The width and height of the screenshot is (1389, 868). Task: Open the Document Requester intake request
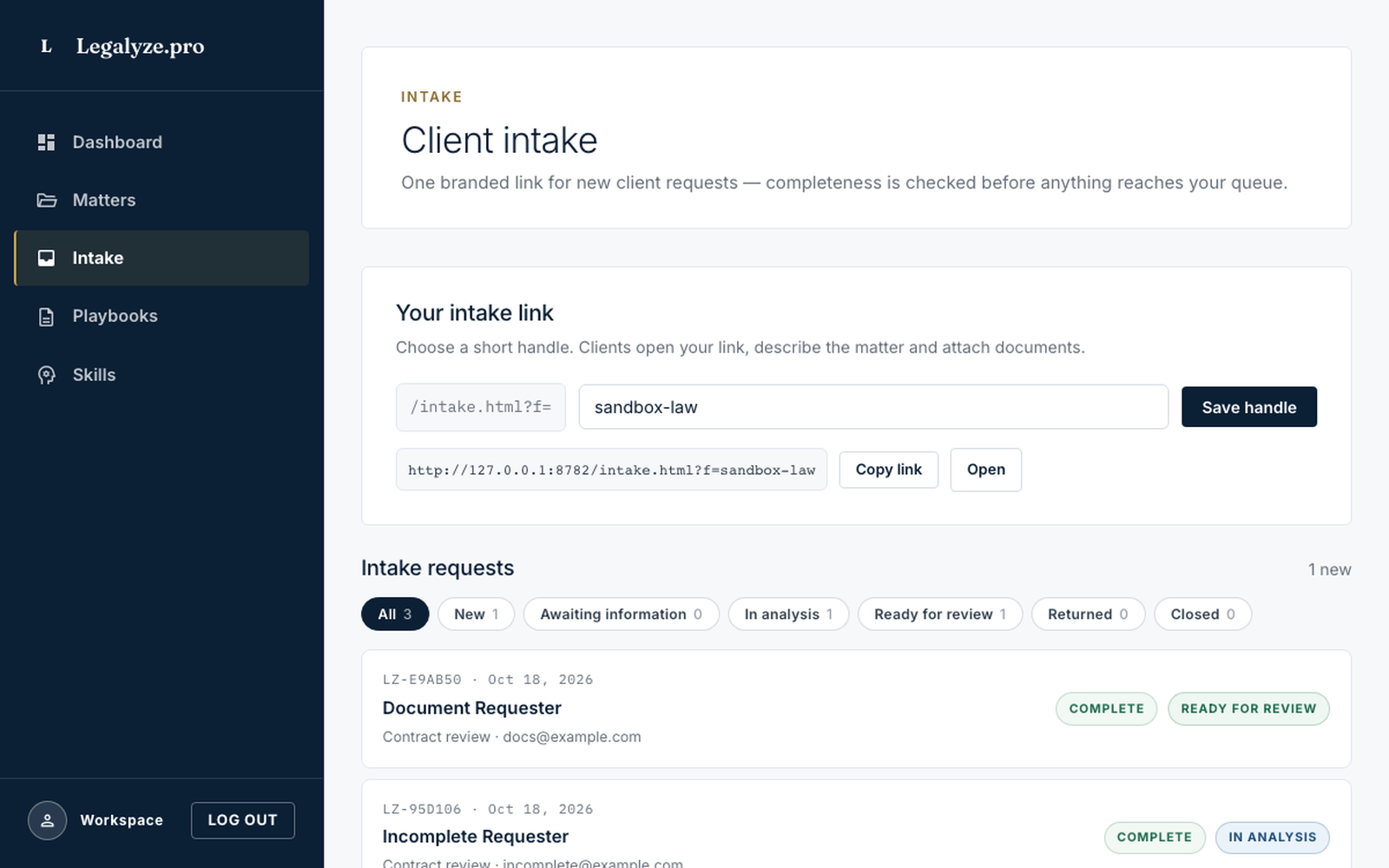coord(856,708)
